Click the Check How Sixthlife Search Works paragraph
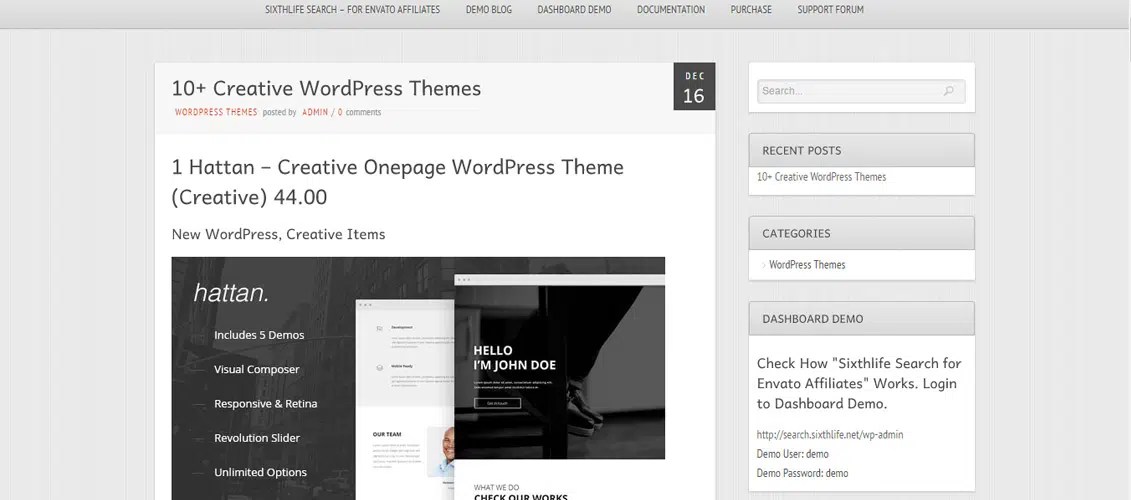 point(859,383)
